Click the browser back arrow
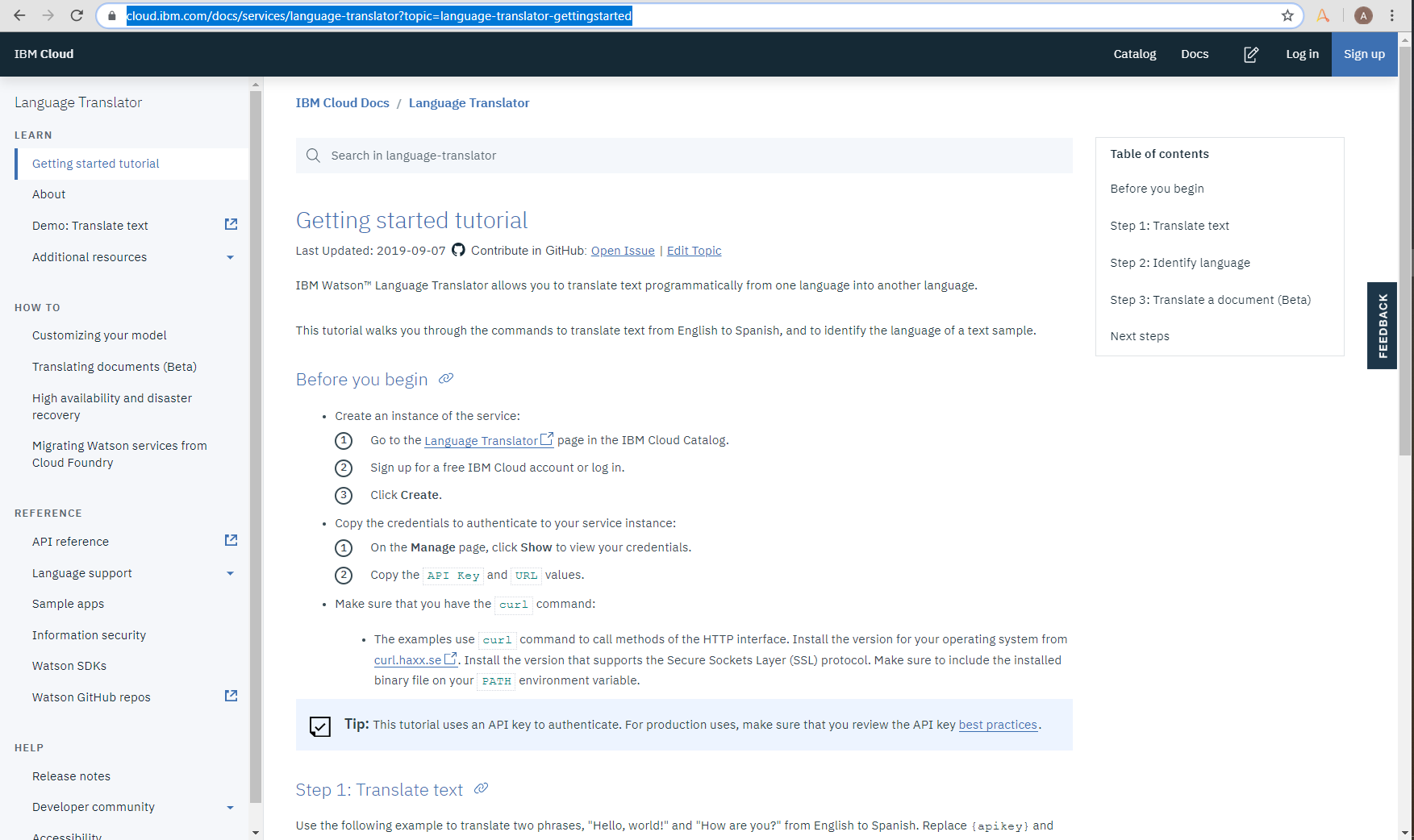 (19, 15)
